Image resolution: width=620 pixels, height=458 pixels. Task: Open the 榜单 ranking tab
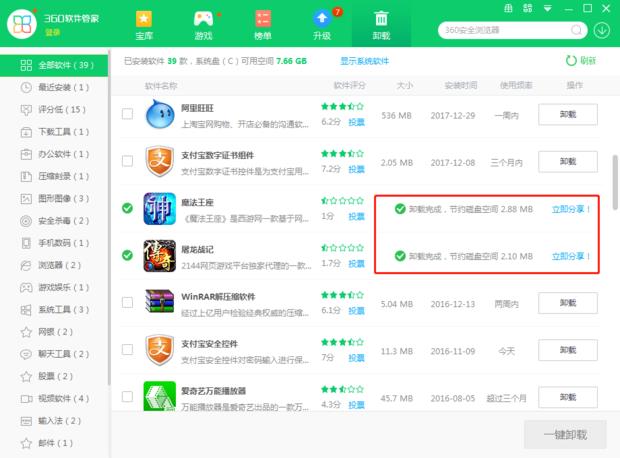[263, 25]
